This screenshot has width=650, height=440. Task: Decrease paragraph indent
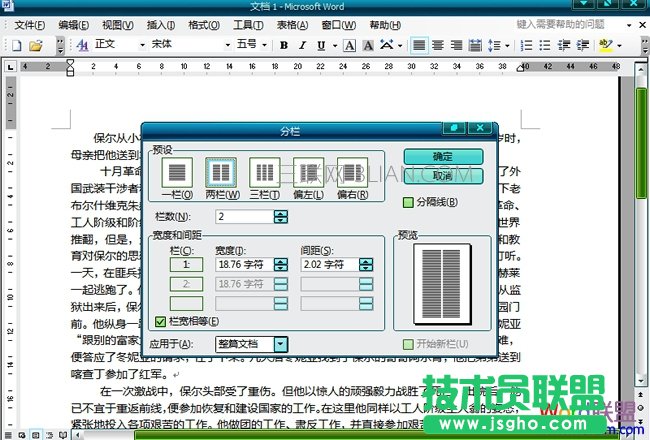pos(564,45)
